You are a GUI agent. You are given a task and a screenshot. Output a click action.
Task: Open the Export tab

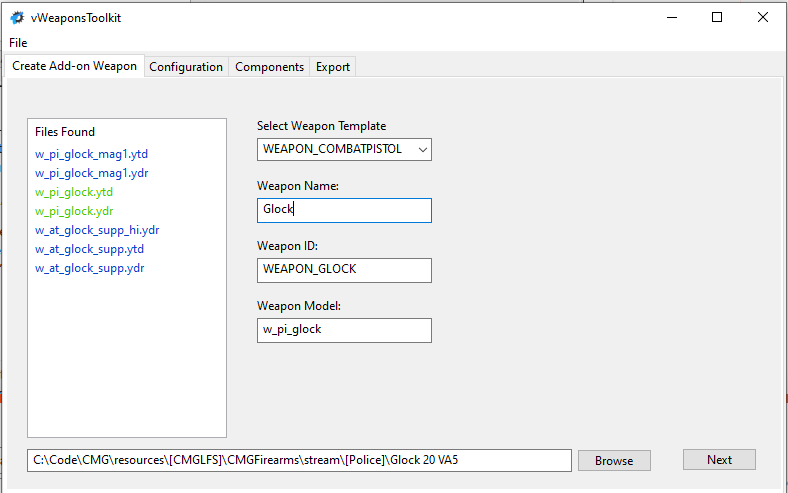333,67
